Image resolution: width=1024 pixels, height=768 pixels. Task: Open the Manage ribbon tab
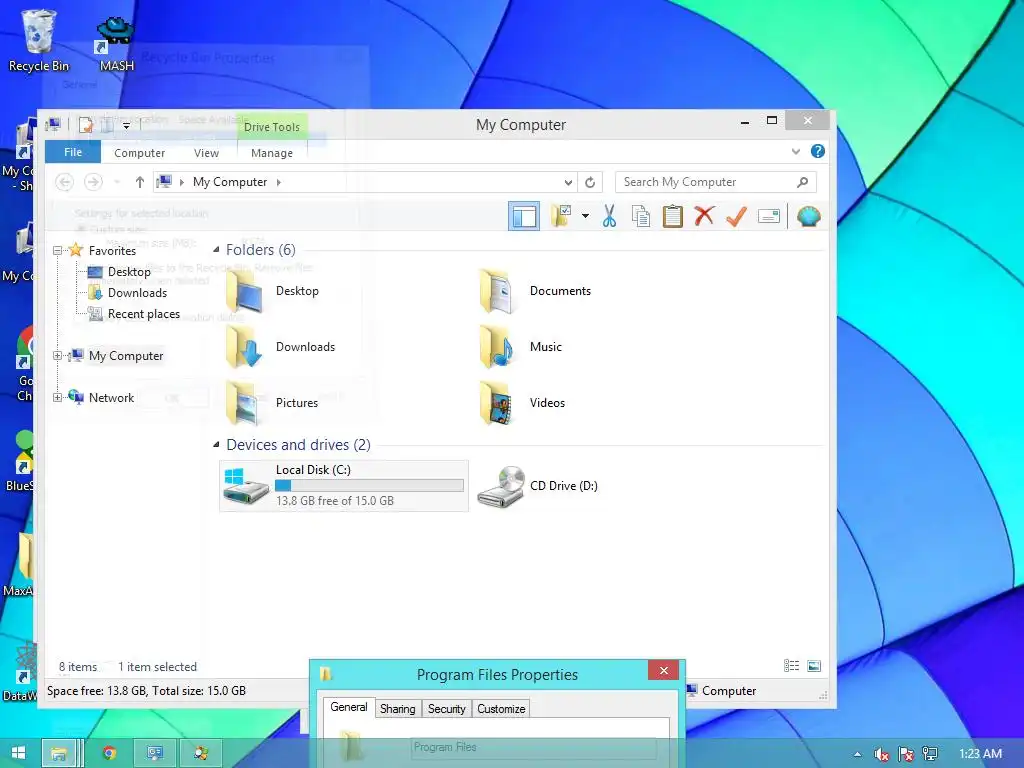click(x=272, y=153)
